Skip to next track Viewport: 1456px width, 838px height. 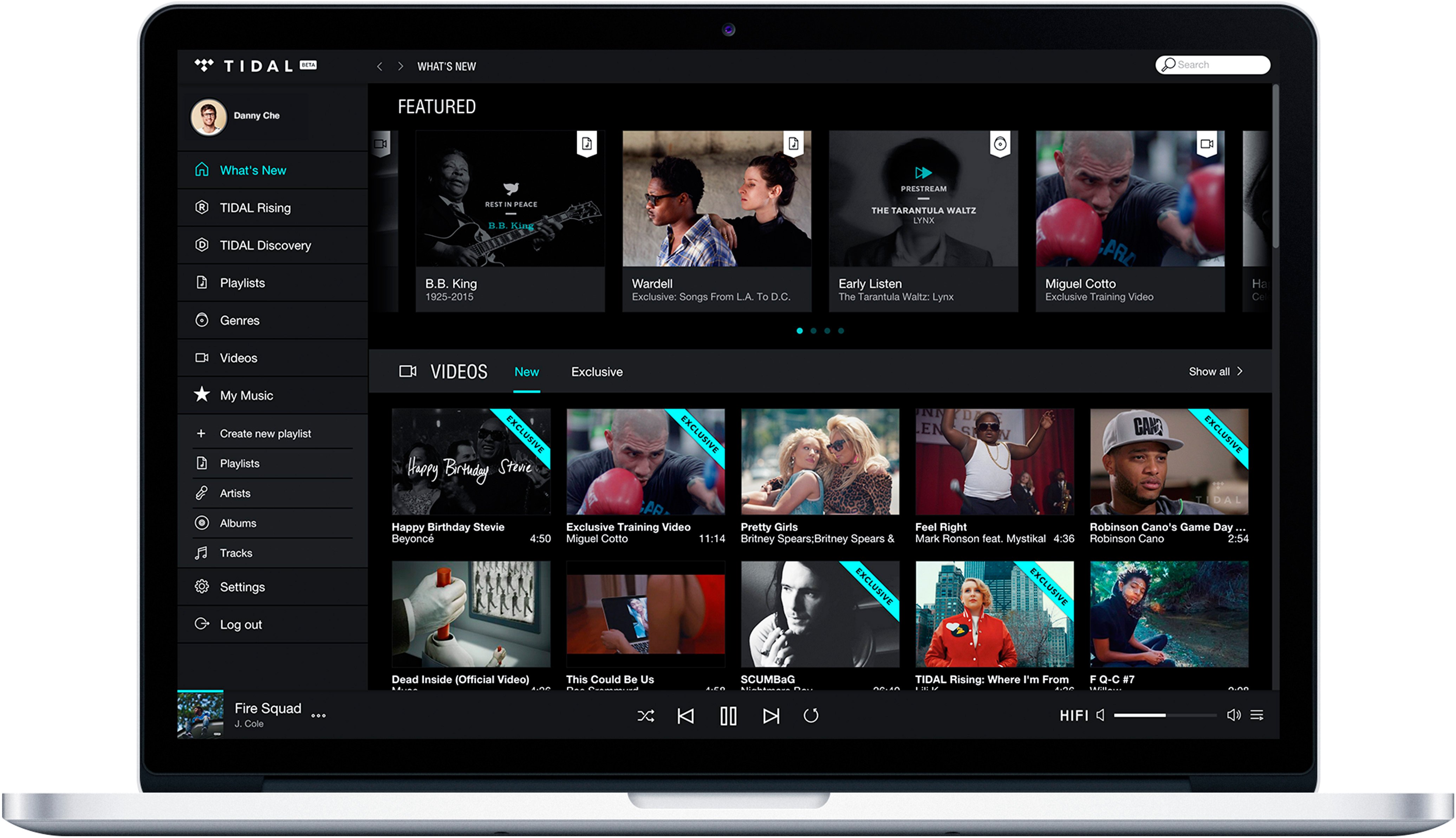[x=771, y=717]
